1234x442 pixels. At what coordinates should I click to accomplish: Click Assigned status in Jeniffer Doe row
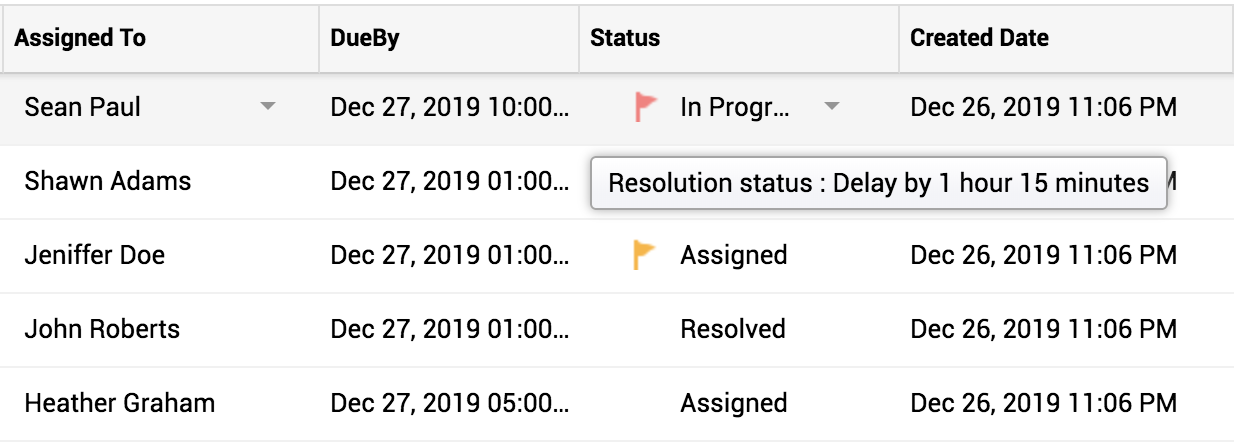tap(733, 255)
